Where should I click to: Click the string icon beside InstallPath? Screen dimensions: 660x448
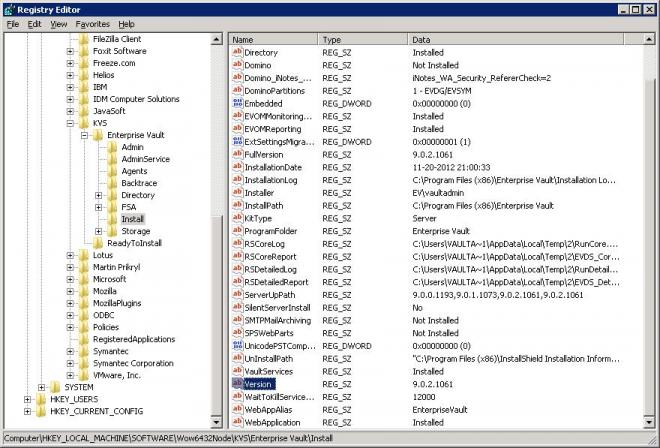[237, 205]
